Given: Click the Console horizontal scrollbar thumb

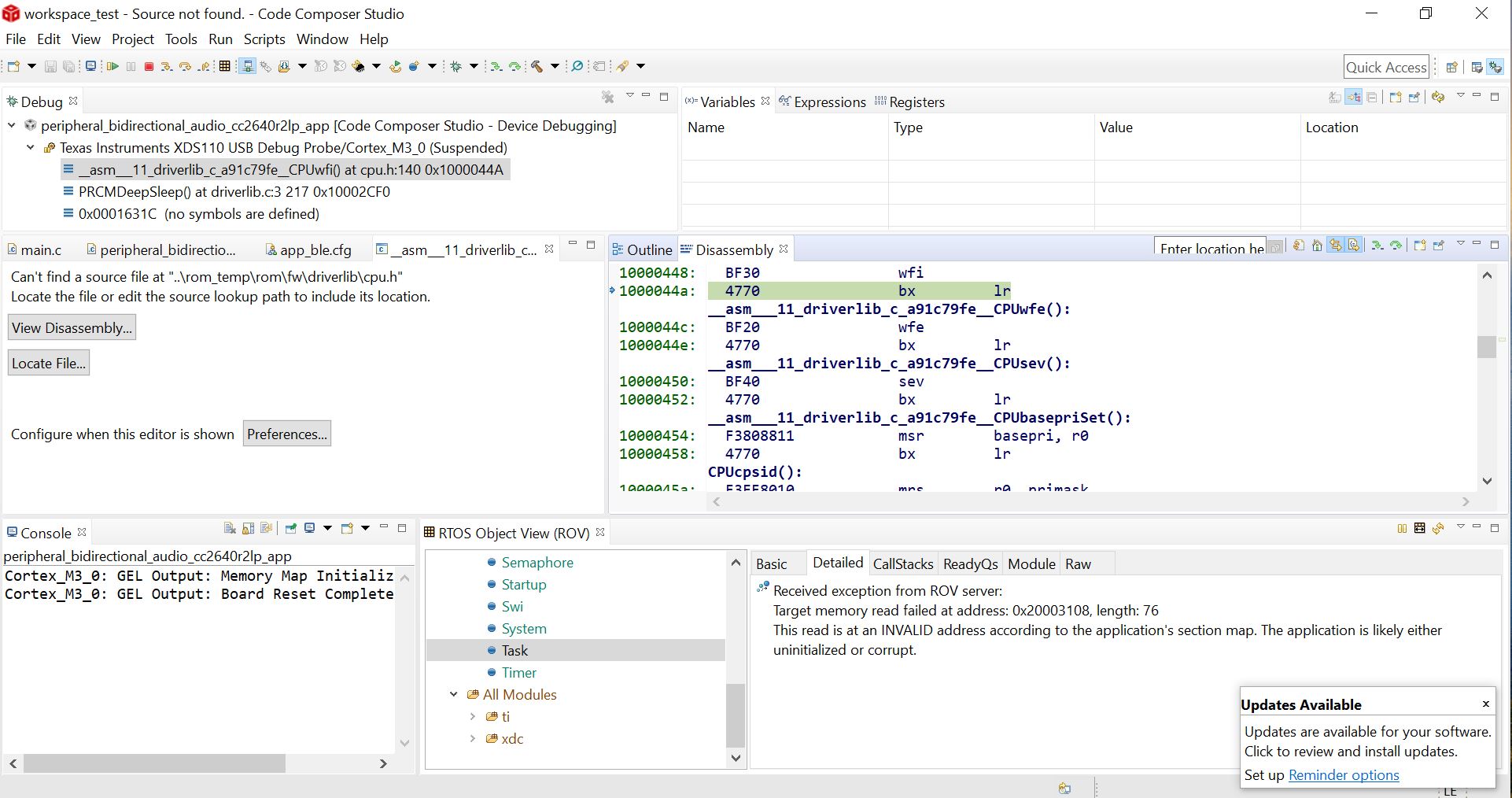Looking at the screenshot, I should [x=154, y=763].
